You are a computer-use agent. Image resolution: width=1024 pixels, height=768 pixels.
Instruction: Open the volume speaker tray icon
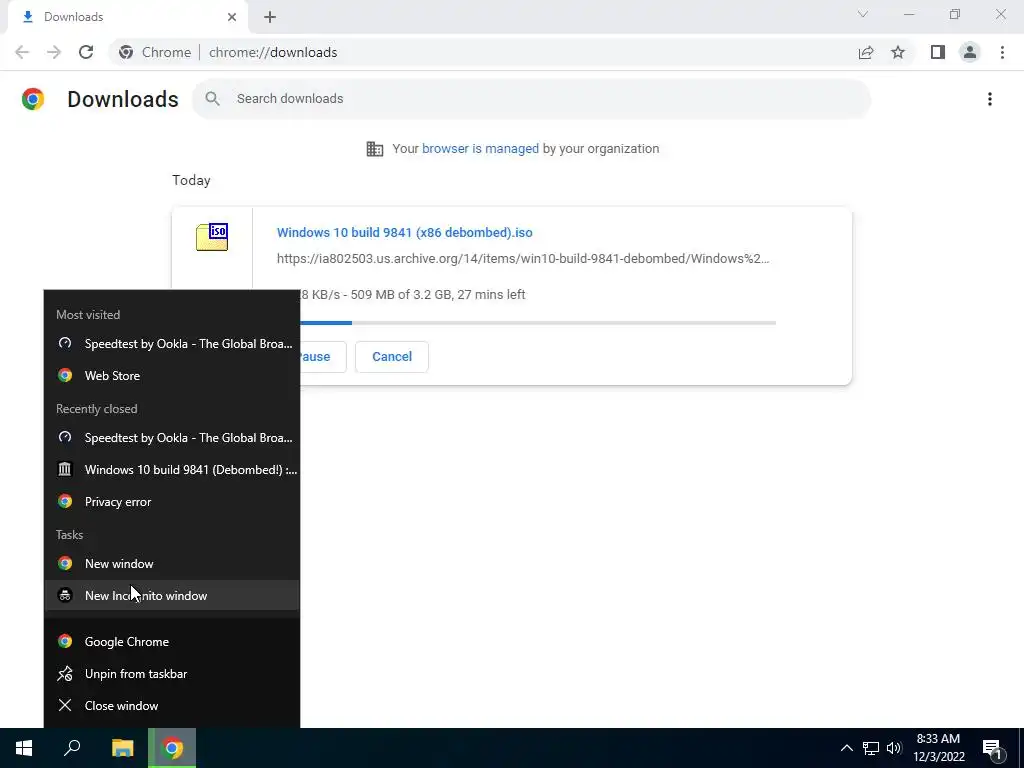click(x=894, y=748)
